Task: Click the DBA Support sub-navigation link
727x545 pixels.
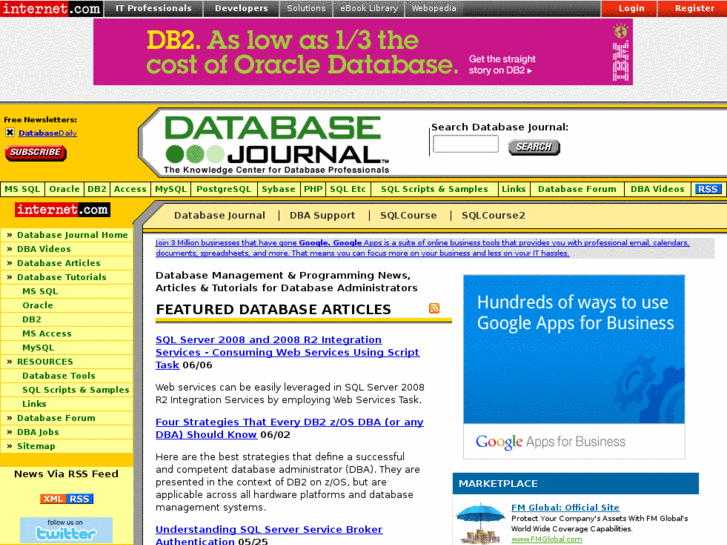Action: point(322,215)
